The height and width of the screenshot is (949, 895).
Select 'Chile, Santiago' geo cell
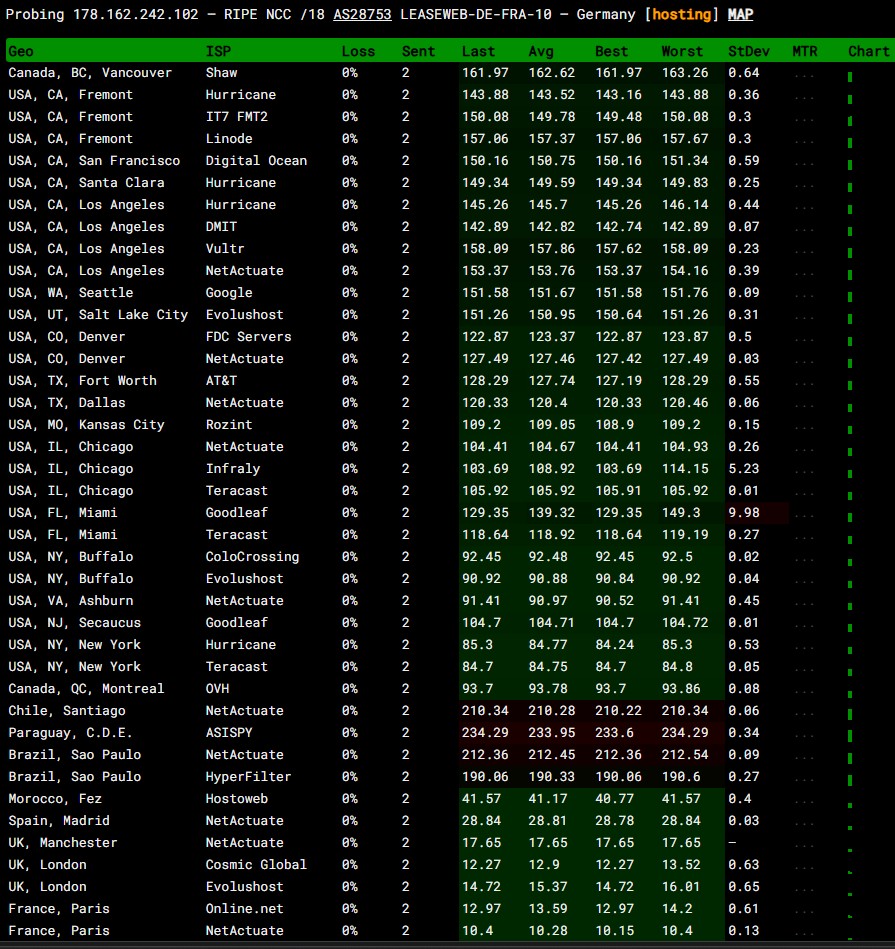pyautogui.click(x=67, y=711)
